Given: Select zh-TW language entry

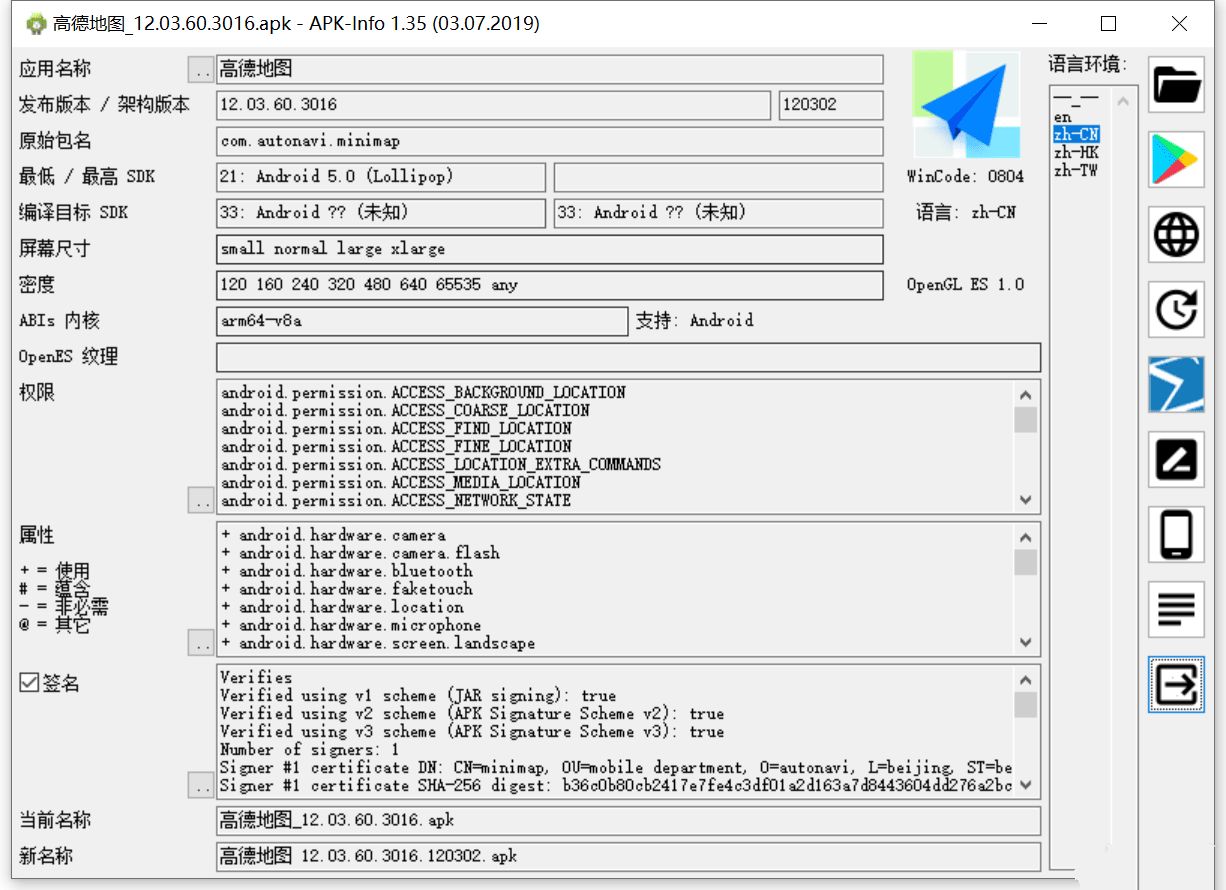Looking at the screenshot, I should [x=1075, y=170].
